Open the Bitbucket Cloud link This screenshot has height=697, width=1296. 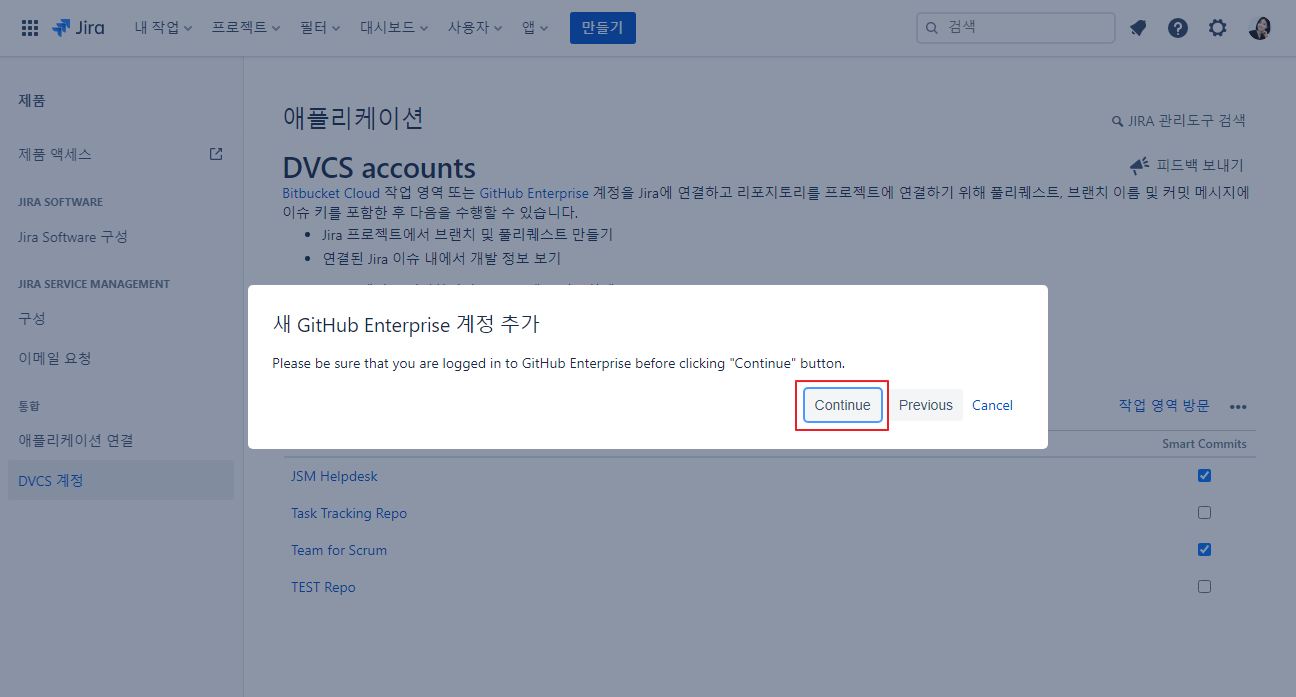click(331, 192)
